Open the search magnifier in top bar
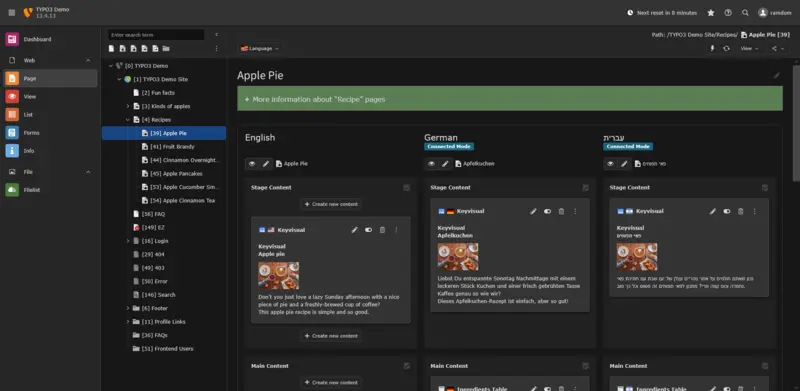 (x=745, y=13)
